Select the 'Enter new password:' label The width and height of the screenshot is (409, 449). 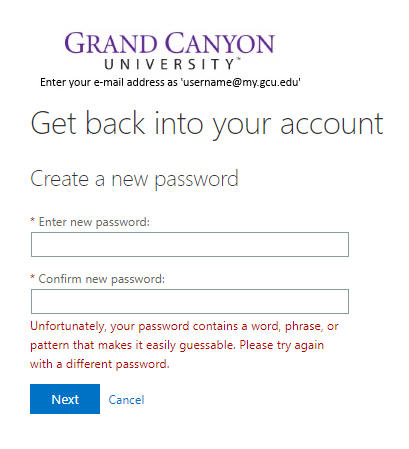(94, 222)
